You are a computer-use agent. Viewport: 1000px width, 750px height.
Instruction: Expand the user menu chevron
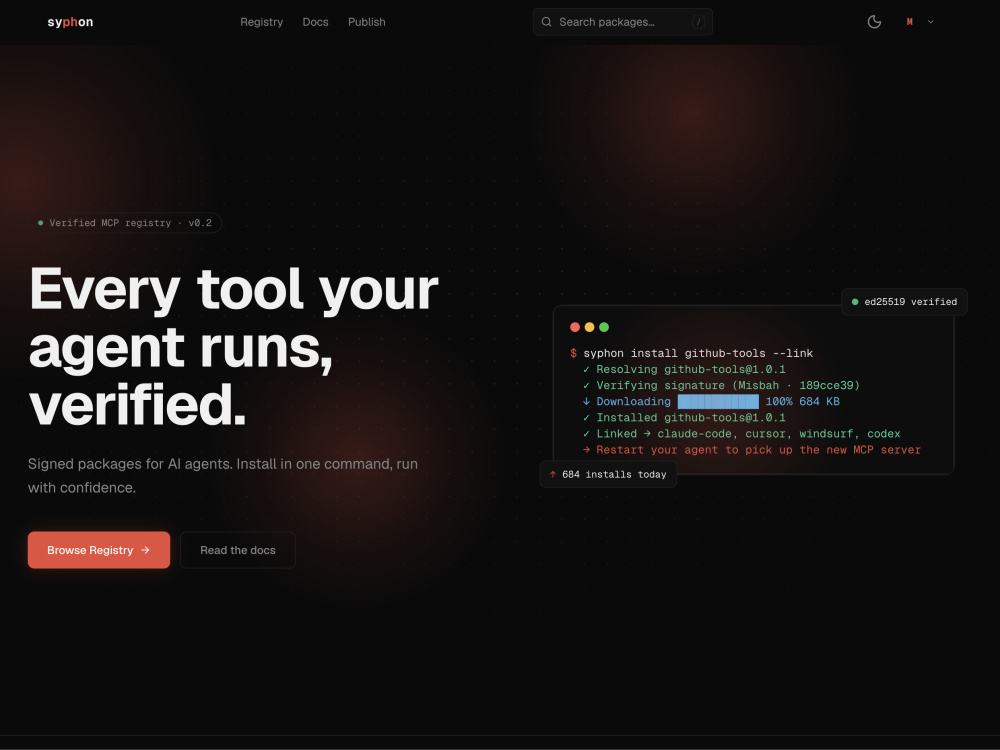930,22
